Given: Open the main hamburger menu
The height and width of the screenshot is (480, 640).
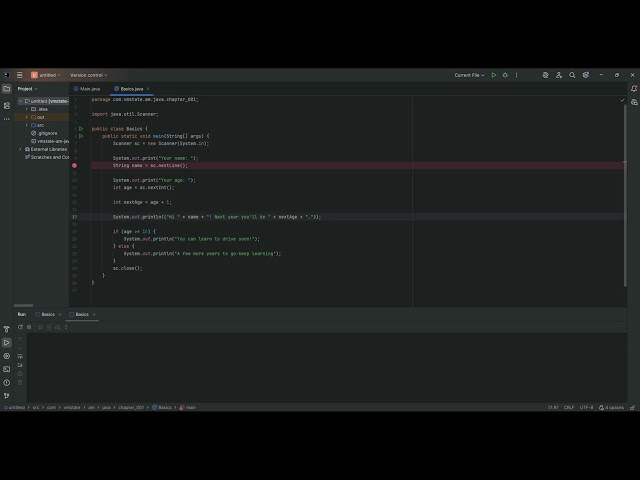Looking at the screenshot, I should tap(19, 75).
